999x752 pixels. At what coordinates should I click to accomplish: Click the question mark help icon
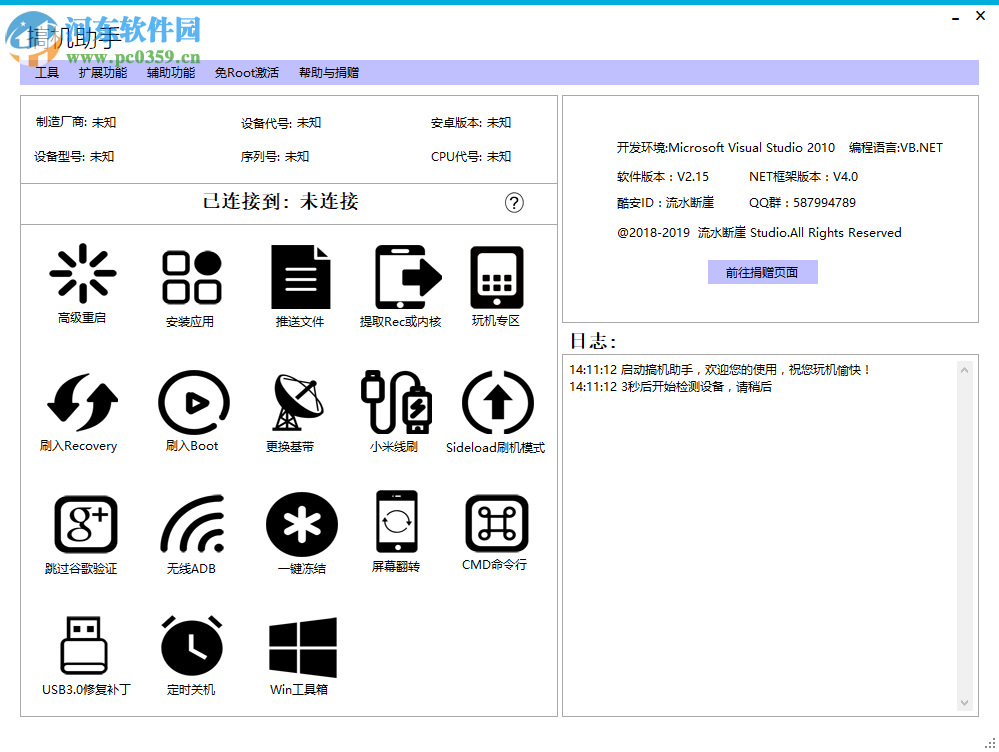pyautogui.click(x=514, y=203)
